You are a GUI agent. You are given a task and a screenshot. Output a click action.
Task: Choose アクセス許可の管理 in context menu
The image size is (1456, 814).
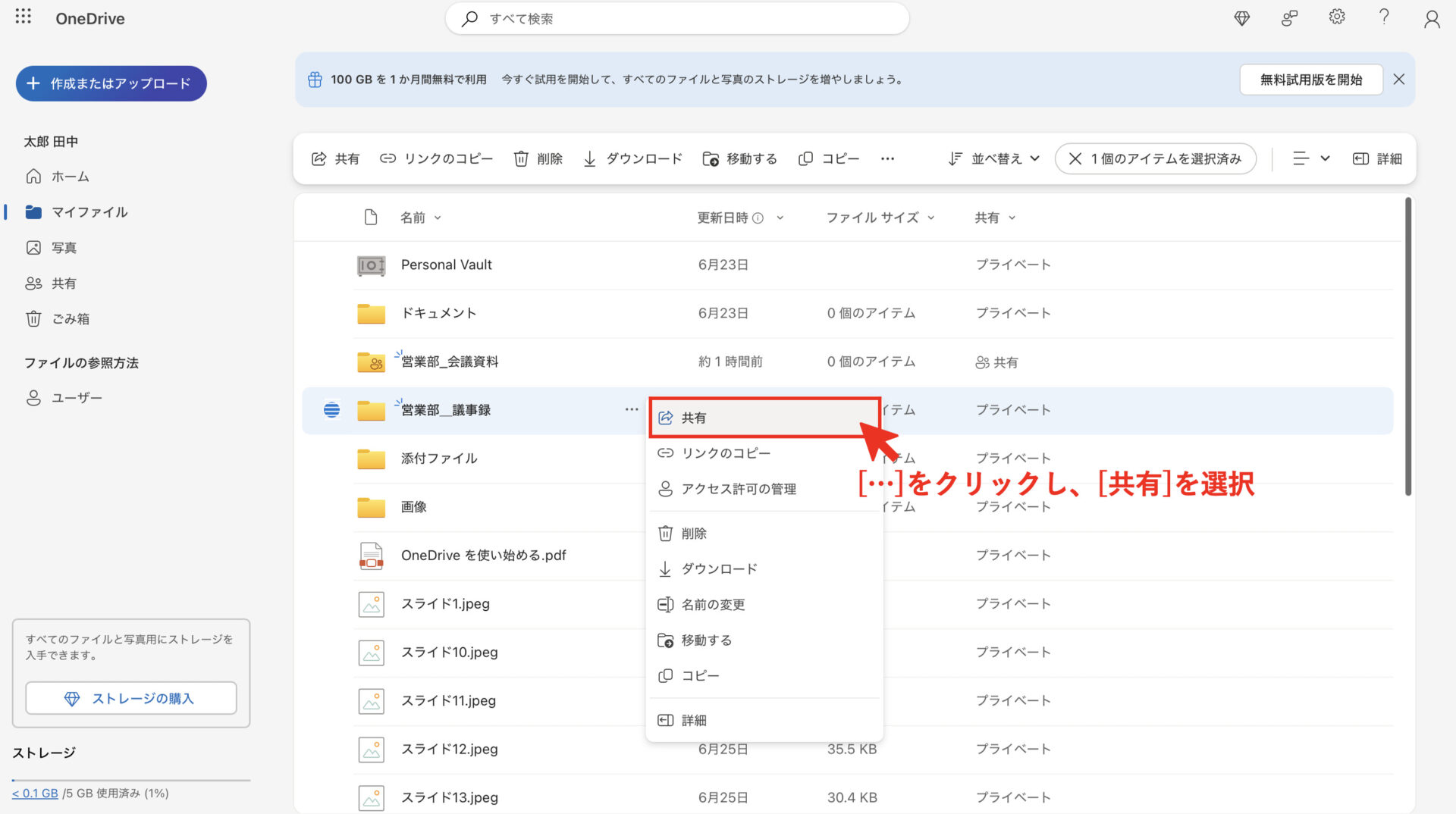pyautogui.click(x=764, y=489)
